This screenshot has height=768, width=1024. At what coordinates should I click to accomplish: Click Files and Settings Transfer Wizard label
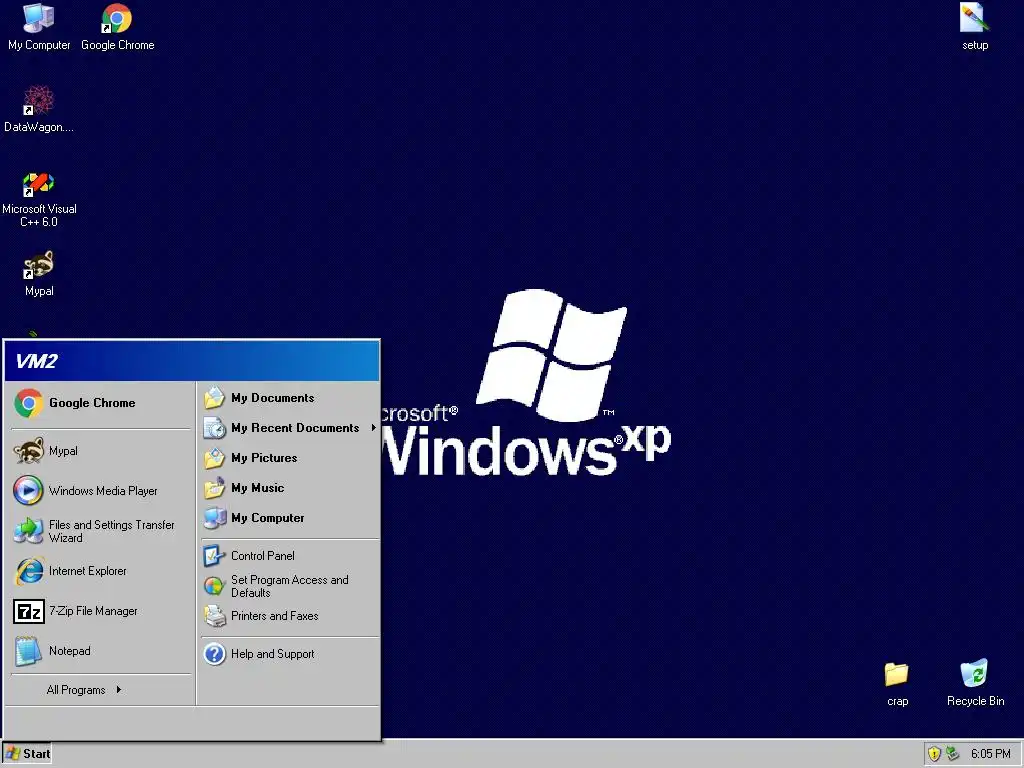tap(112, 531)
